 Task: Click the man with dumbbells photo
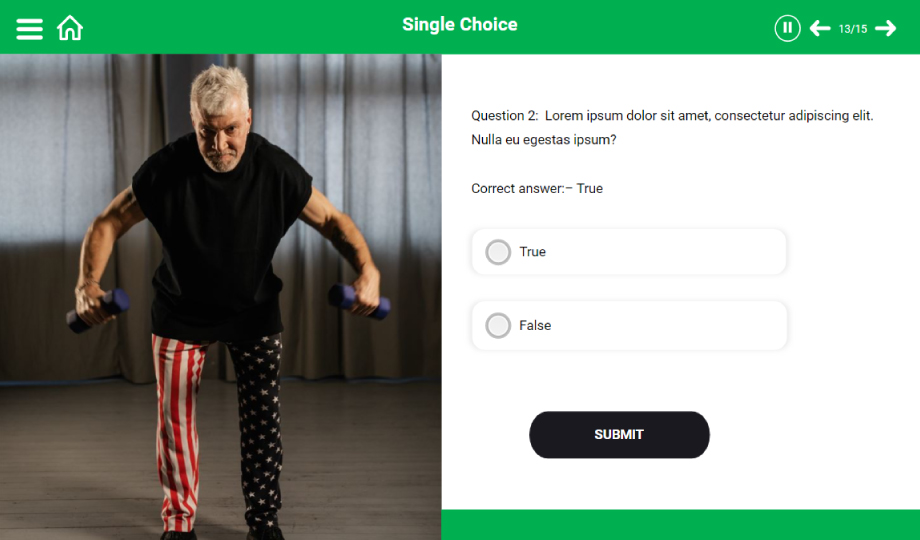point(221,297)
